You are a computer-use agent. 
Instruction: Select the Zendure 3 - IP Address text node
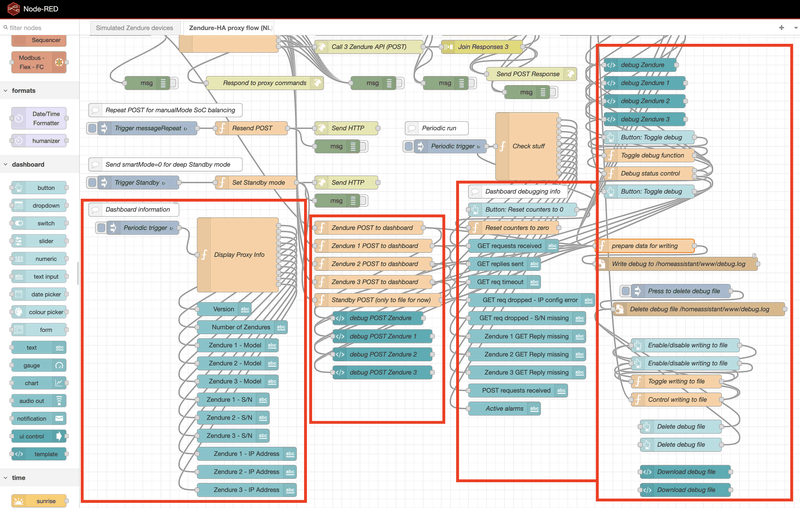click(x=247, y=490)
